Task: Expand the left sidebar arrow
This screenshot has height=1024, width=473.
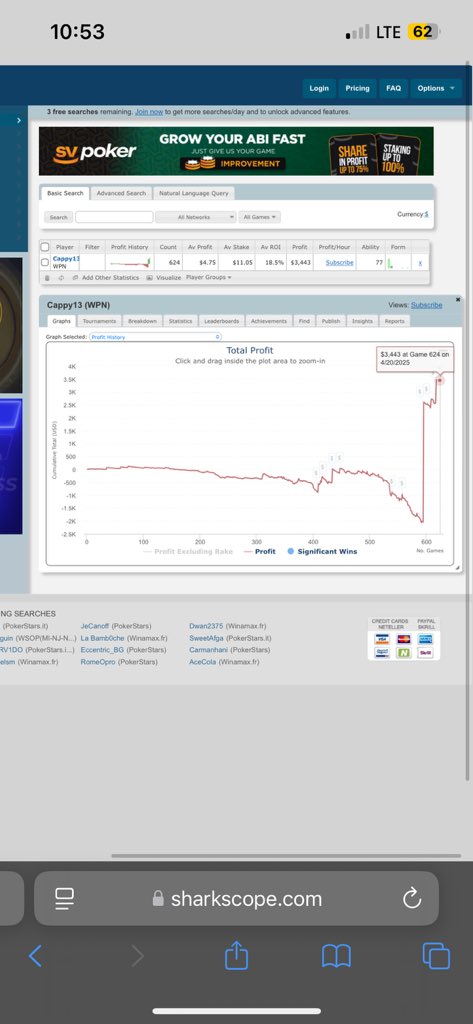Action: click(x=18, y=121)
